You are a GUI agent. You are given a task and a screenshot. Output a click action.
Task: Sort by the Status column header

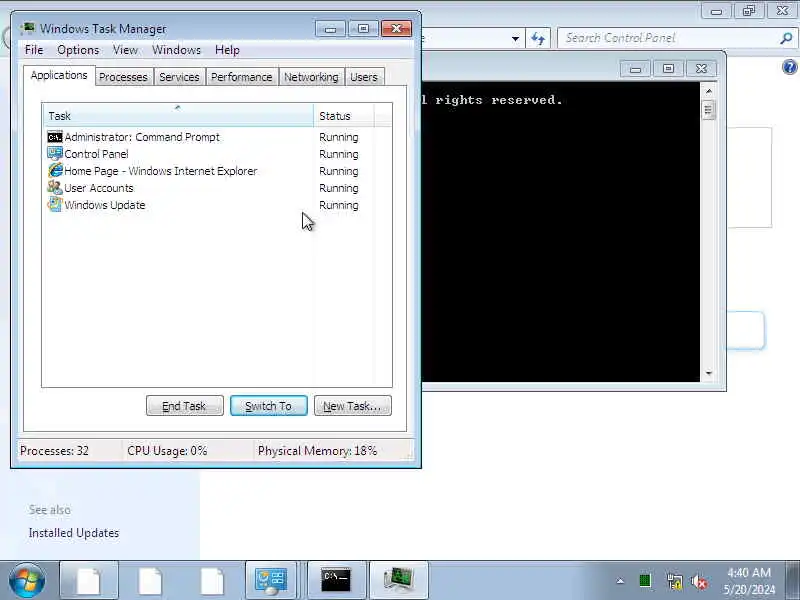click(x=344, y=115)
